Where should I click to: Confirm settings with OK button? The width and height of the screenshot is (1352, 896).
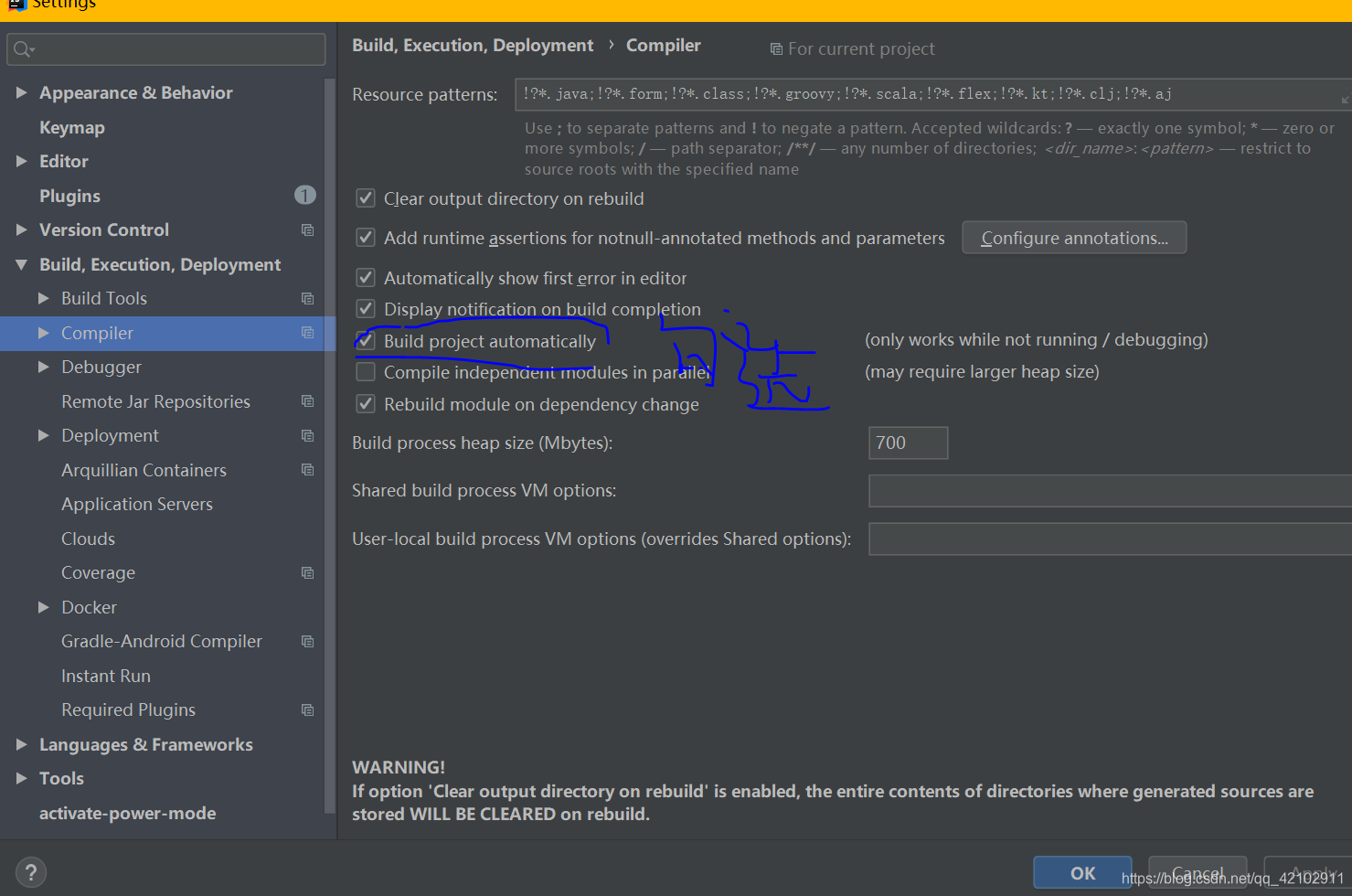1082,873
